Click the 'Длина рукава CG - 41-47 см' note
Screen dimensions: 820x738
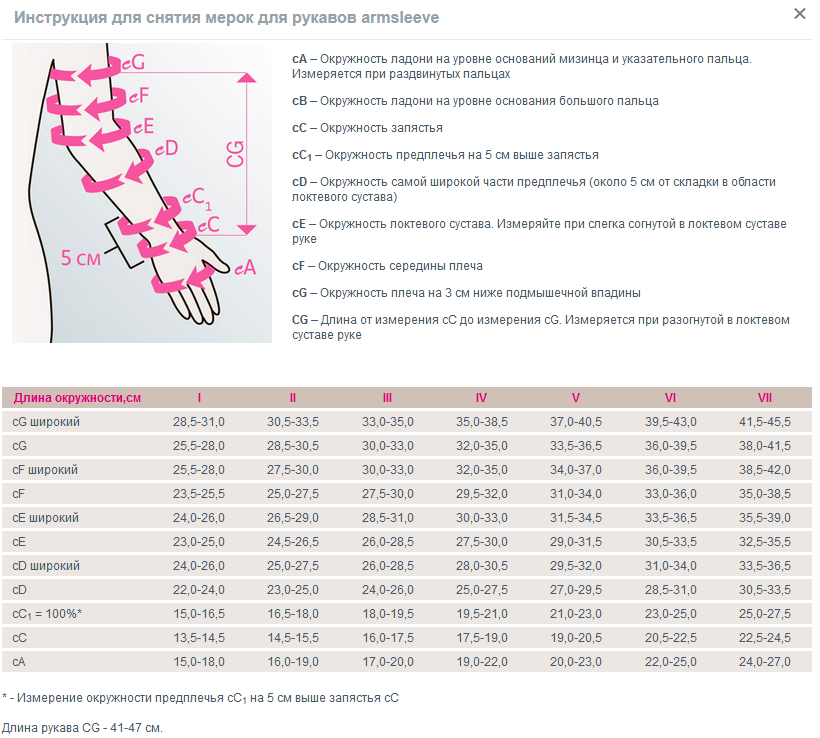[x=82, y=727]
